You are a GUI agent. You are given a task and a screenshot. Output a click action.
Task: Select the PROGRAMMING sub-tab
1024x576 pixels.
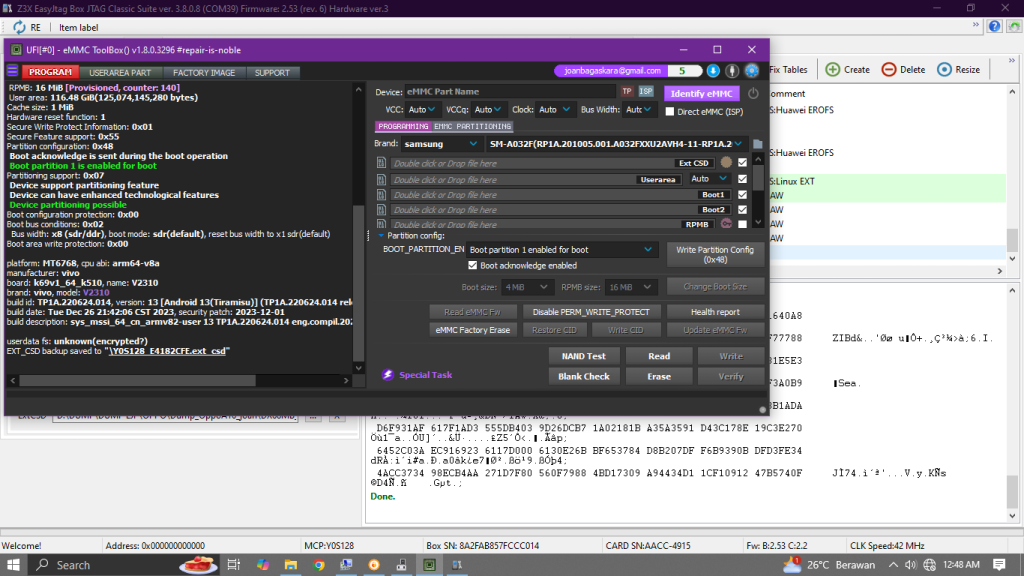point(403,126)
